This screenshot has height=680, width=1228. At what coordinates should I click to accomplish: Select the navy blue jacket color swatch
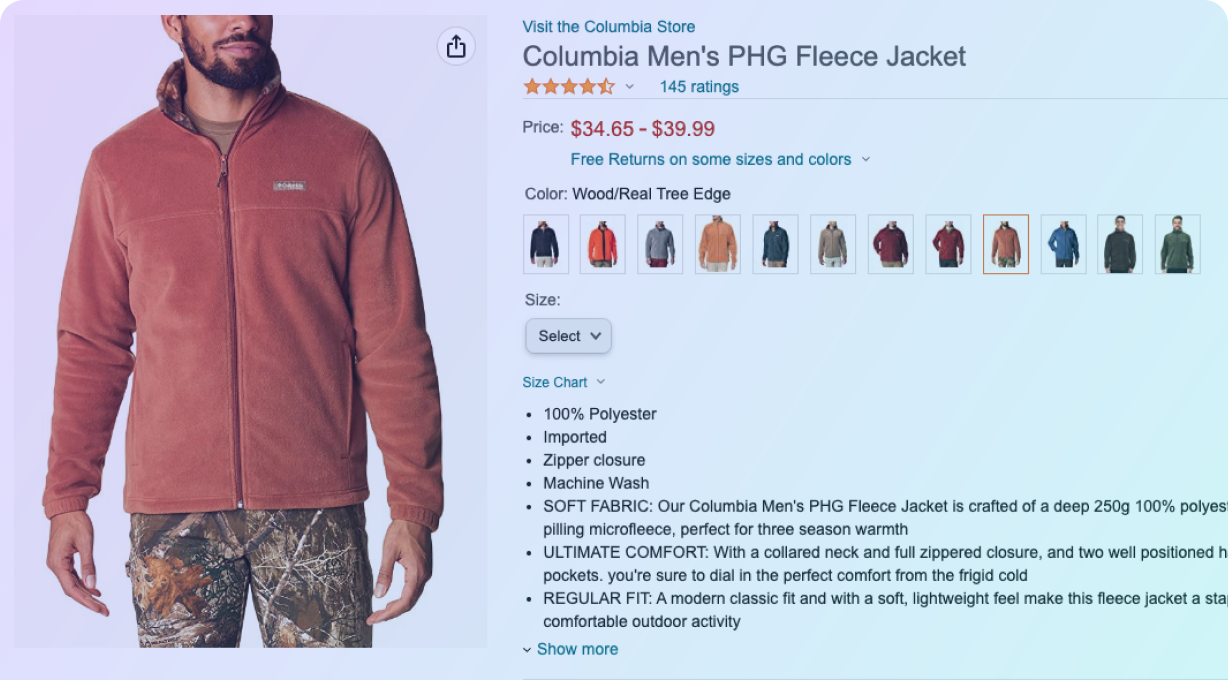(546, 244)
